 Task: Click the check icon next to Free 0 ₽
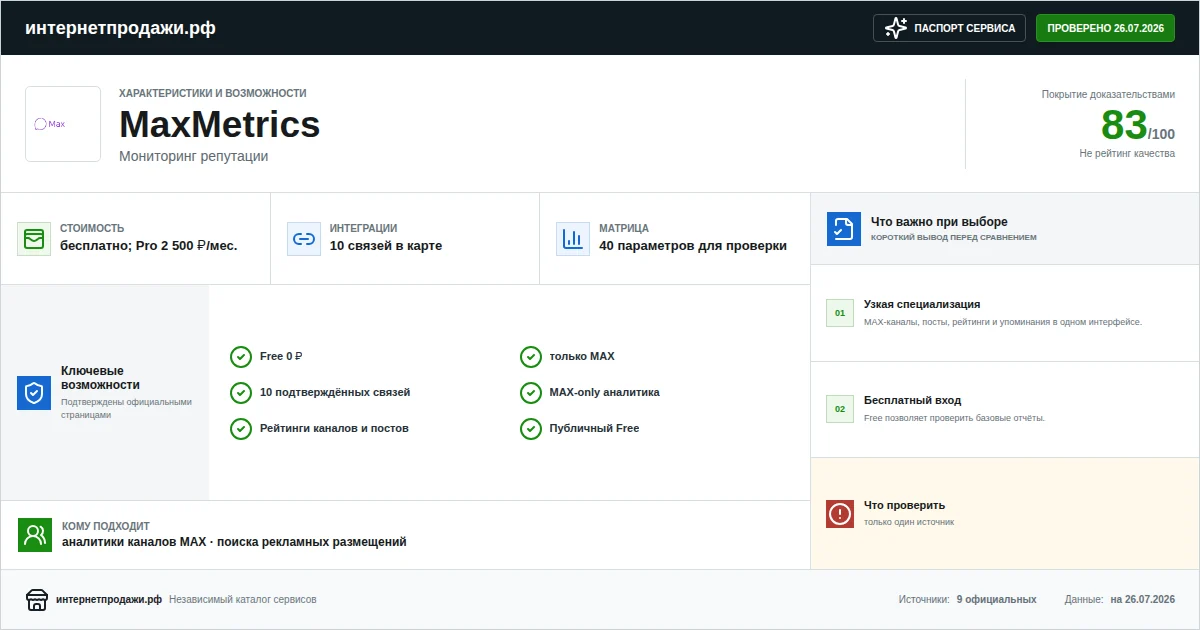click(x=241, y=357)
